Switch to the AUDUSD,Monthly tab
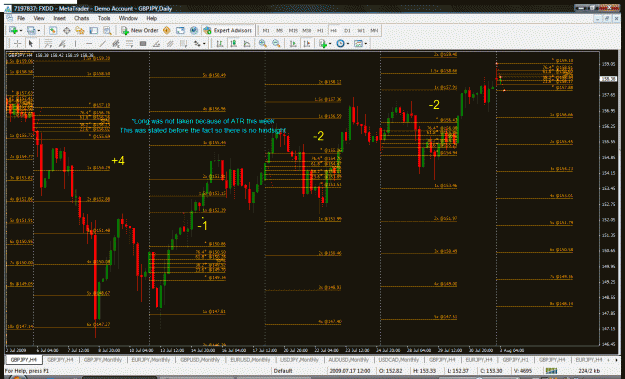625x379 pixels. point(348,360)
